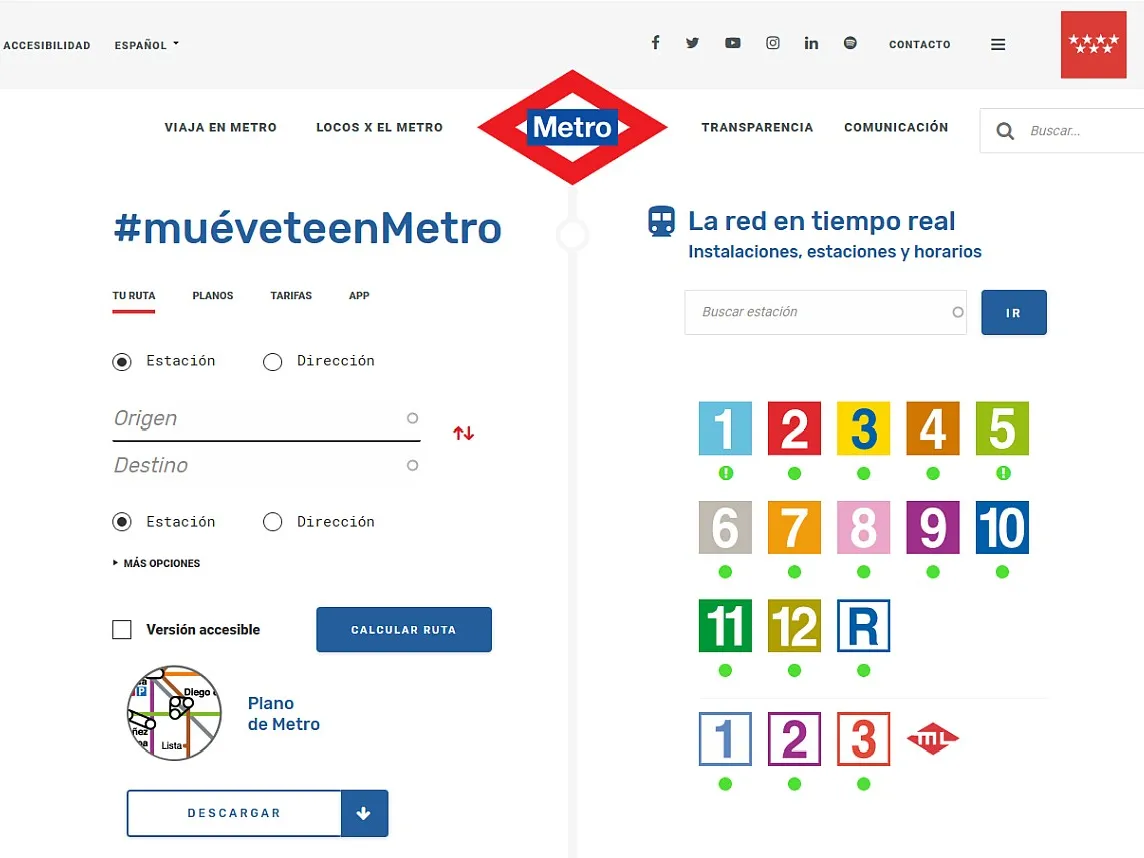
Task: Open the Metro Twitter icon
Action: click(692, 43)
